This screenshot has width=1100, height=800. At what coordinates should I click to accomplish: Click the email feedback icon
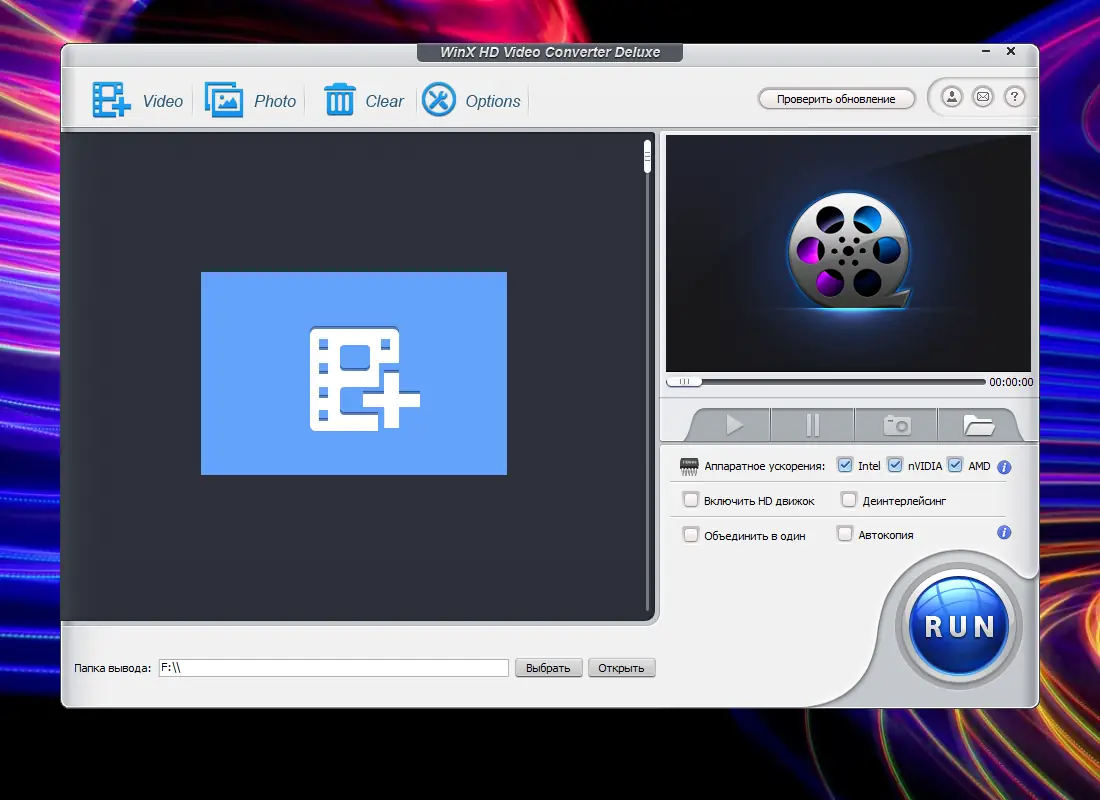click(x=981, y=97)
